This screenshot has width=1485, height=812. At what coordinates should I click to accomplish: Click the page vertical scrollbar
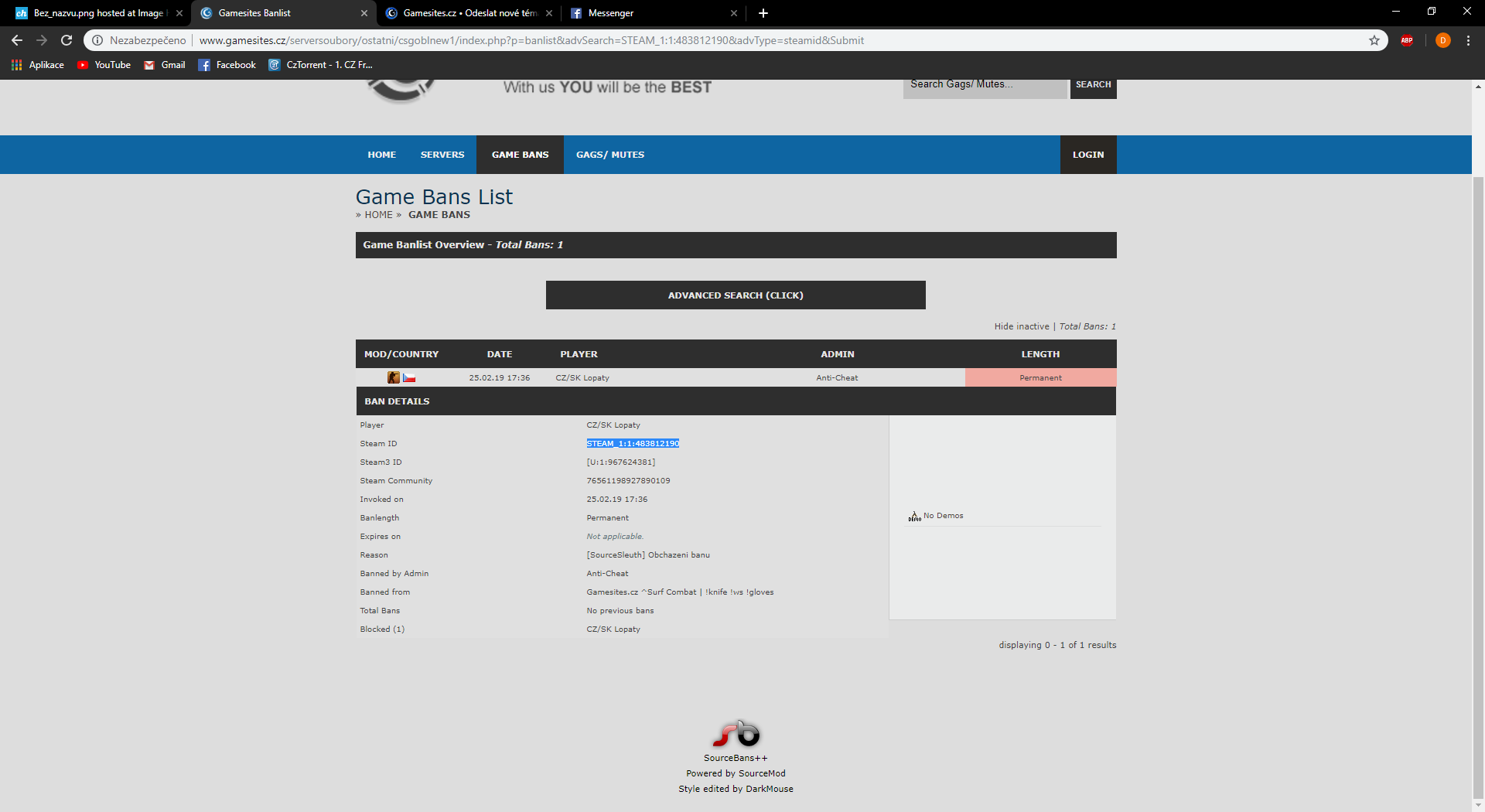(x=1478, y=487)
